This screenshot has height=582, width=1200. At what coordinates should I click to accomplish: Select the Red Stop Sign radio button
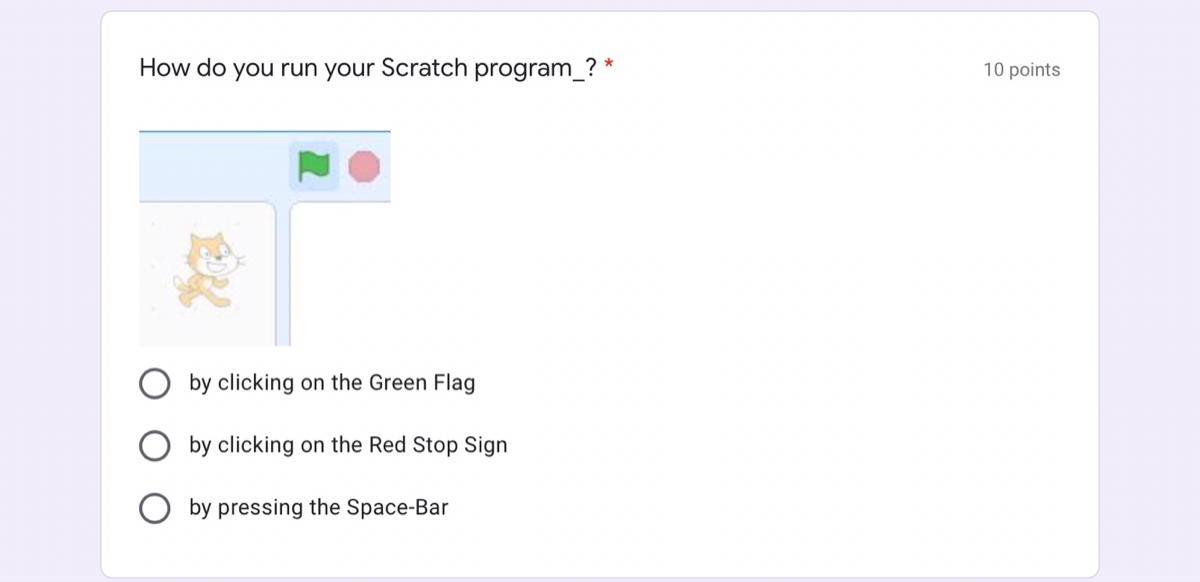154,445
